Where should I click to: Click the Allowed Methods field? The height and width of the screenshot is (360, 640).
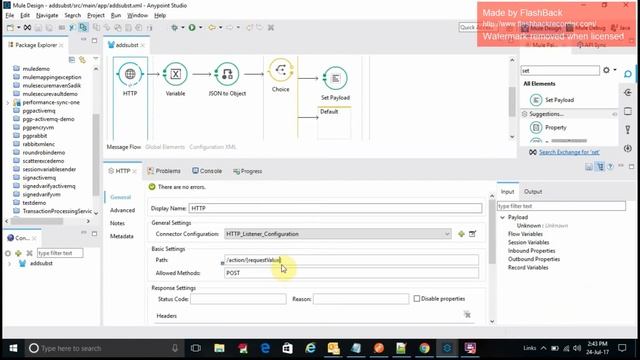[351, 273]
